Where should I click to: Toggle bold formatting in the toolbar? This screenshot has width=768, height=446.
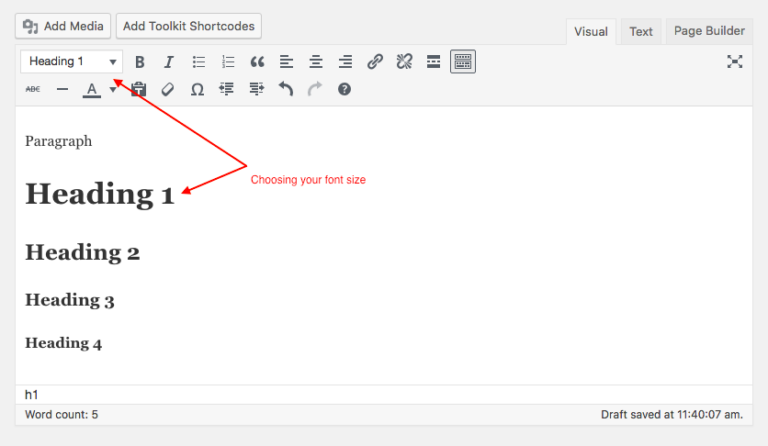(x=140, y=62)
